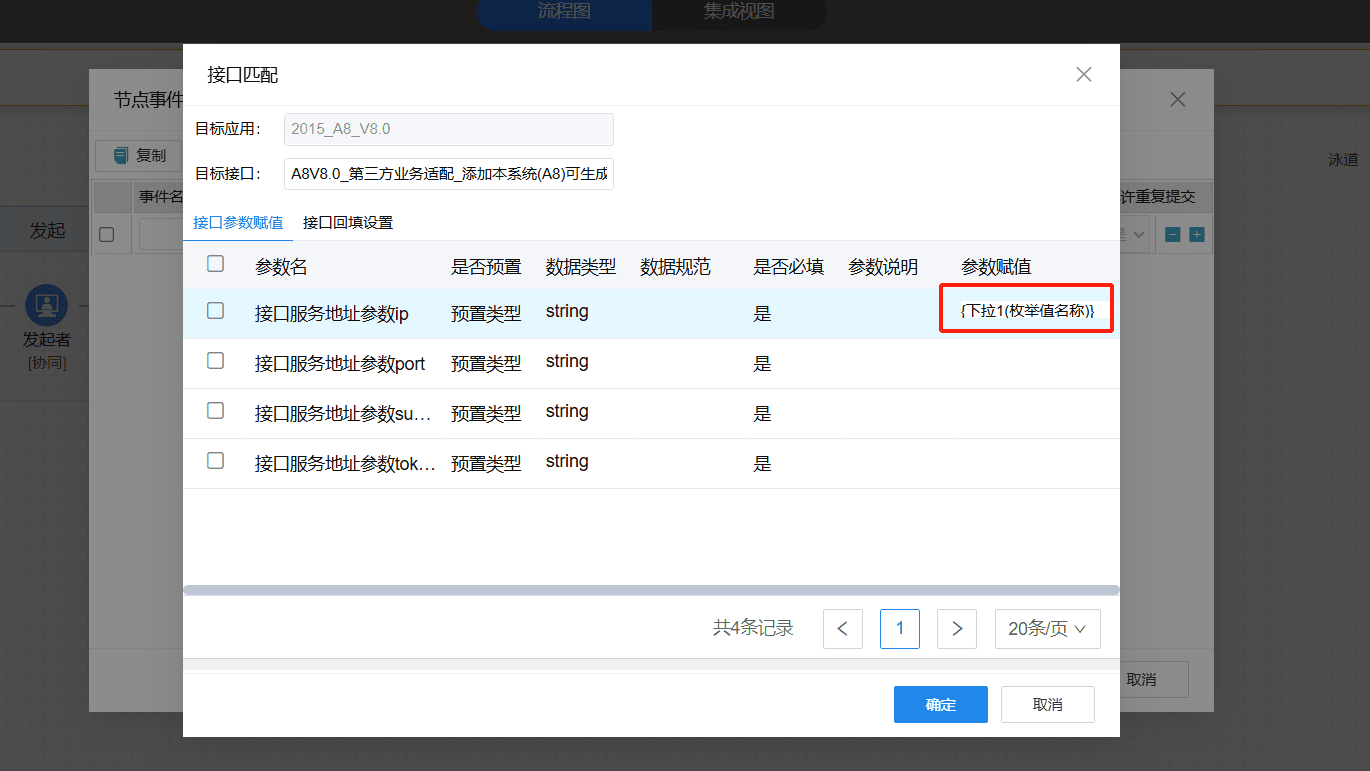Click string in the ip row
The image size is (1370, 771).
click(567, 312)
